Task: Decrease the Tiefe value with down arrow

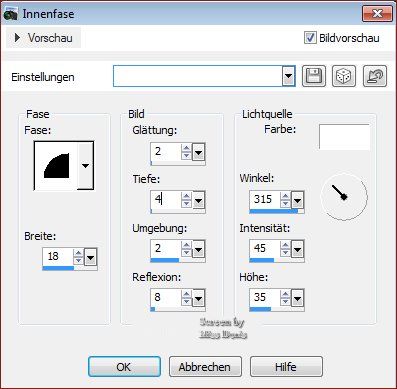Action: point(186,204)
